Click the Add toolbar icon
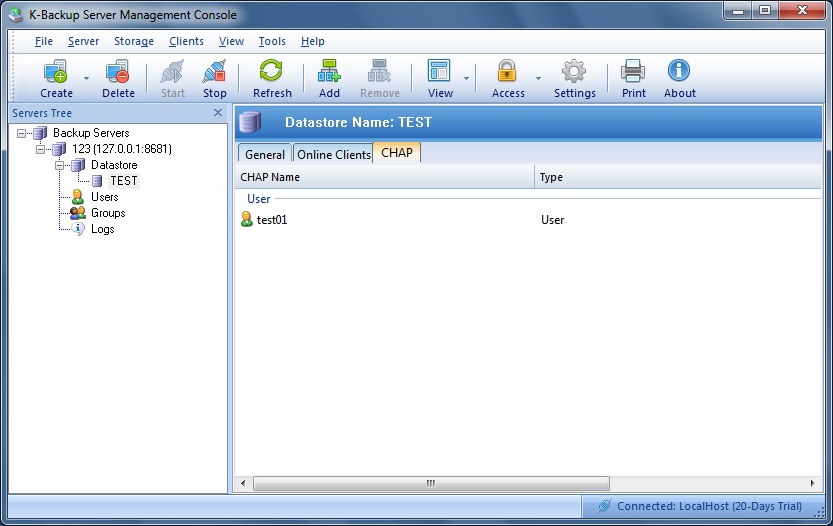The height and width of the screenshot is (526, 833). [x=329, y=71]
